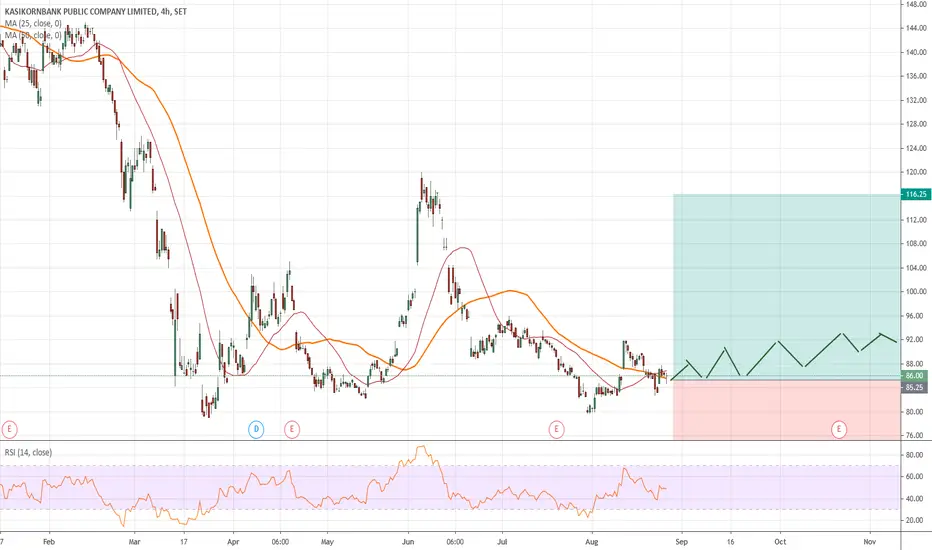Click the Apr date label
Image resolution: width=932 pixels, height=550 pixels.
click(233, 542)
